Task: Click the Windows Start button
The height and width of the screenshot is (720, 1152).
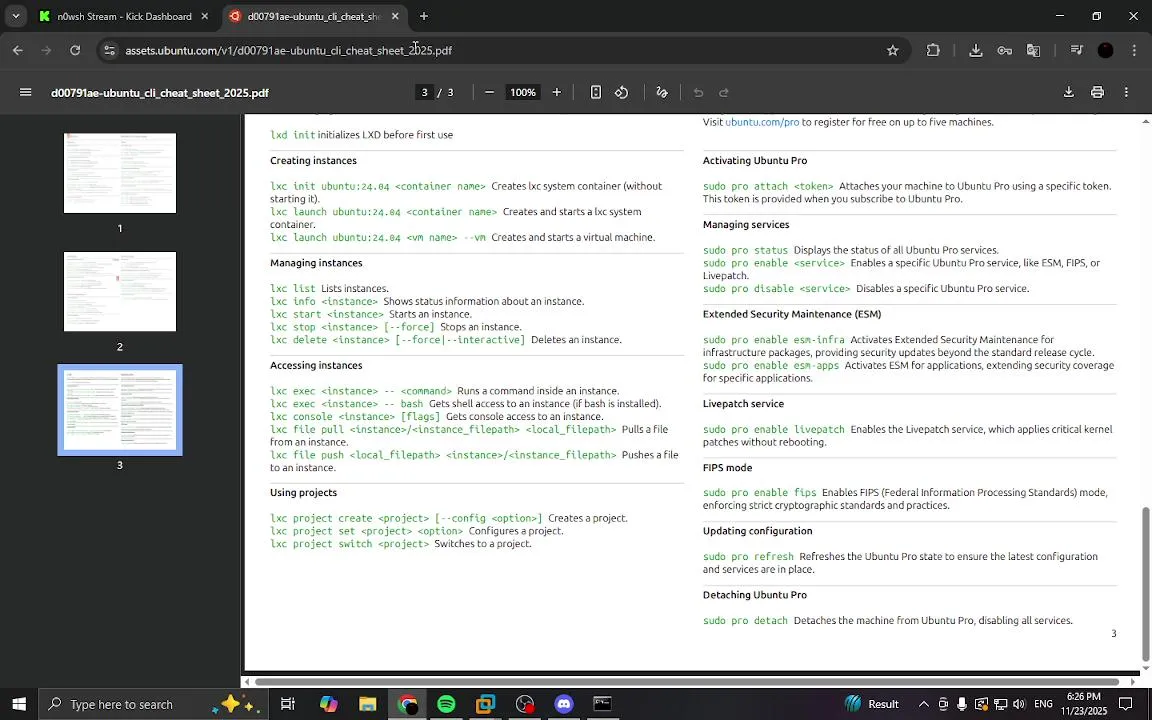Action: tap(19, 704)
